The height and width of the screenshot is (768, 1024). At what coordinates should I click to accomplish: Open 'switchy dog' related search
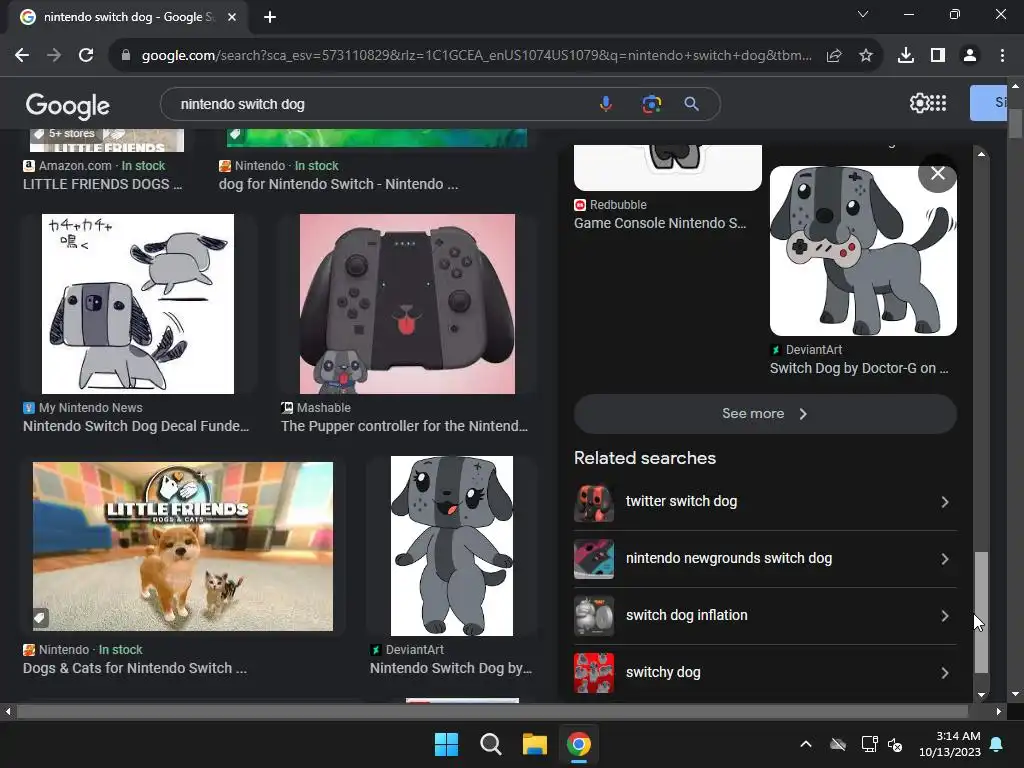(765, 672)
